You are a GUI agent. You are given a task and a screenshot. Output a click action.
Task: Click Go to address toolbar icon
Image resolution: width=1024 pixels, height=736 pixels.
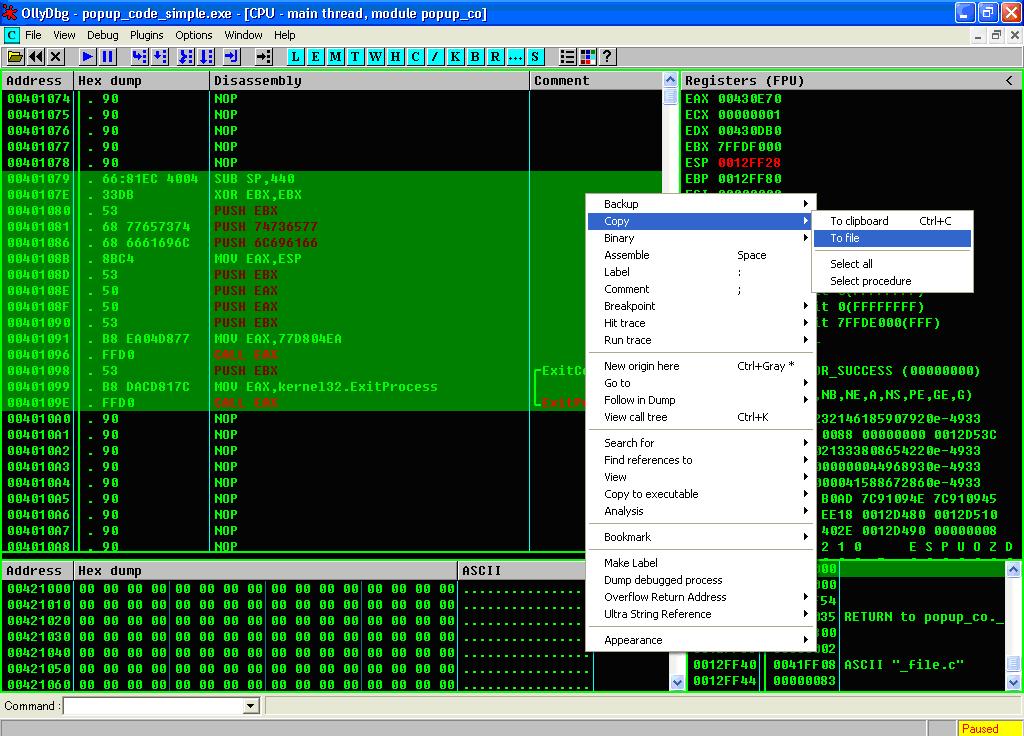pyautogui.click(x=264, y=57)
